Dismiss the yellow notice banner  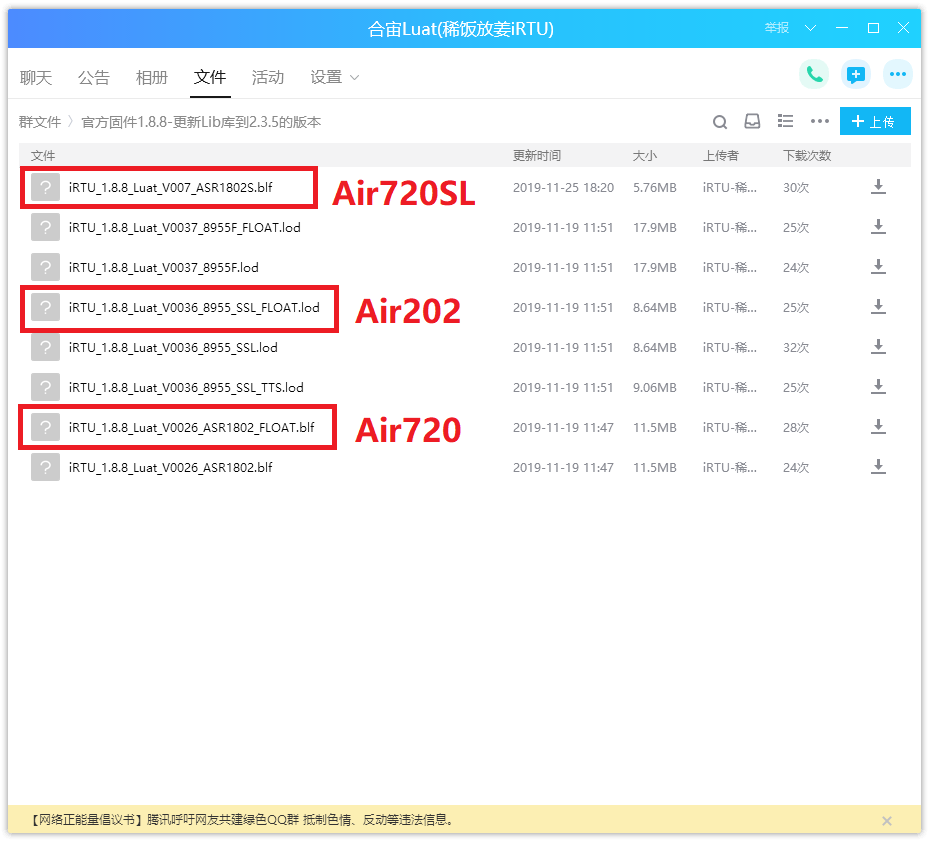point(886,820)
